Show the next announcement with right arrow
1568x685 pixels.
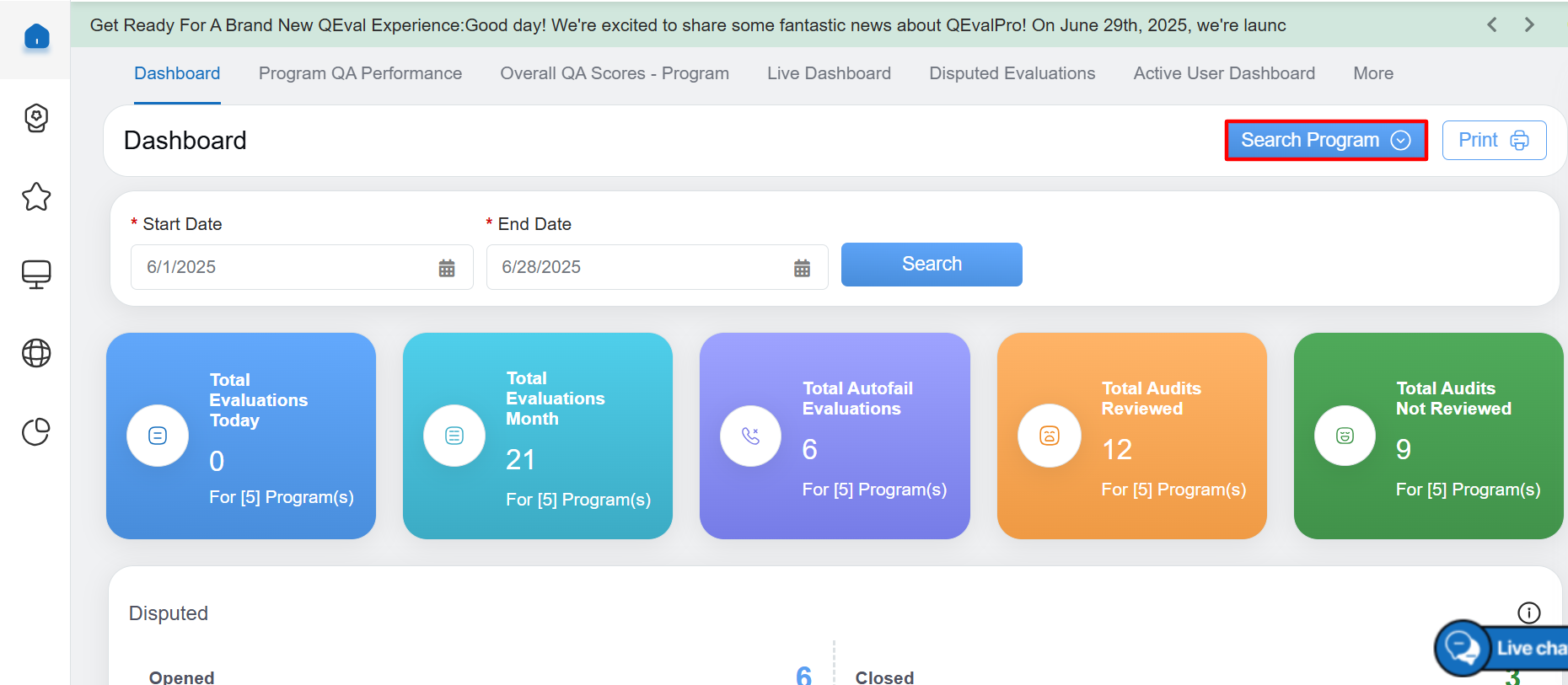point(1529,24)
